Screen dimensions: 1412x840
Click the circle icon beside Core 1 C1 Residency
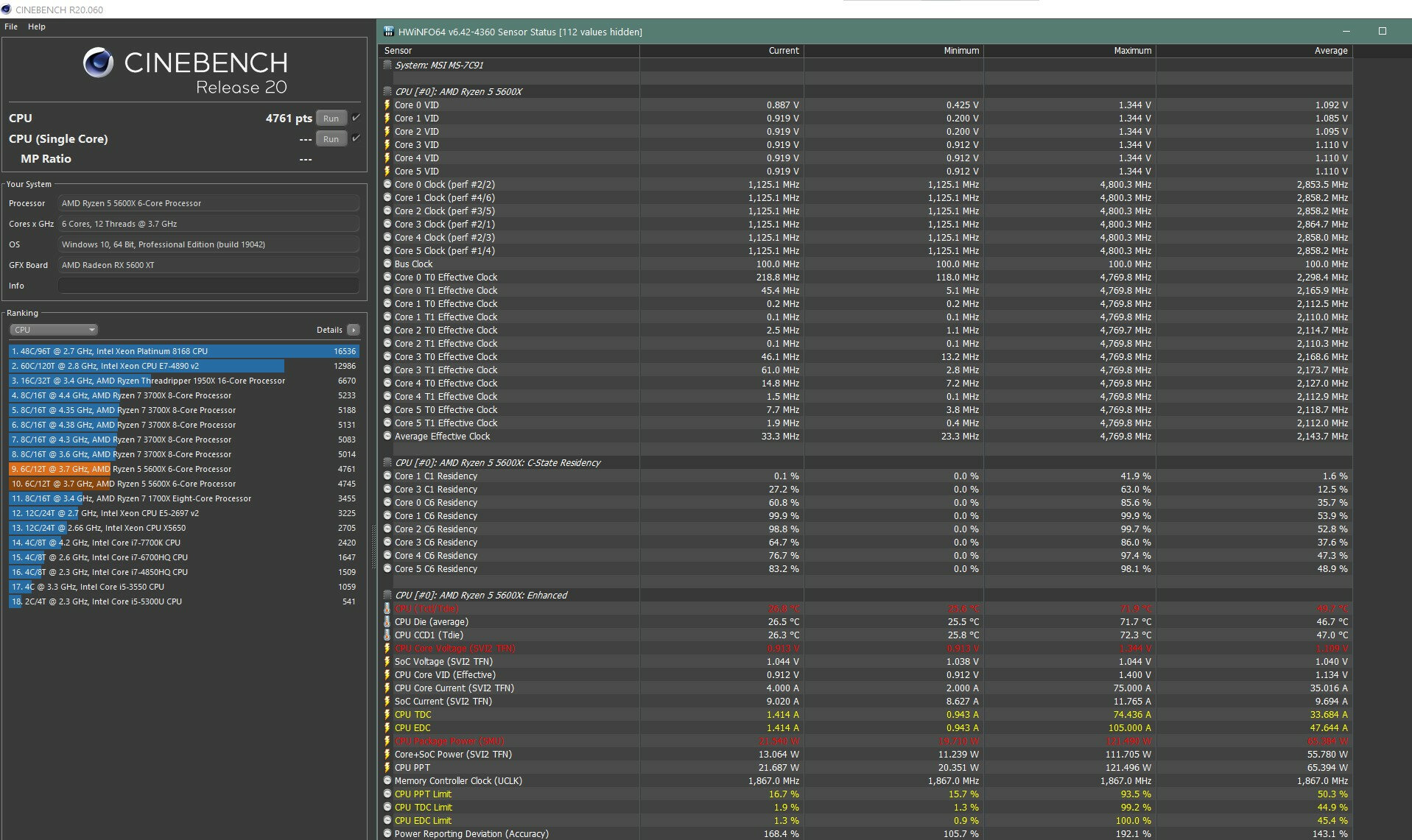click(x=387, y=476)
